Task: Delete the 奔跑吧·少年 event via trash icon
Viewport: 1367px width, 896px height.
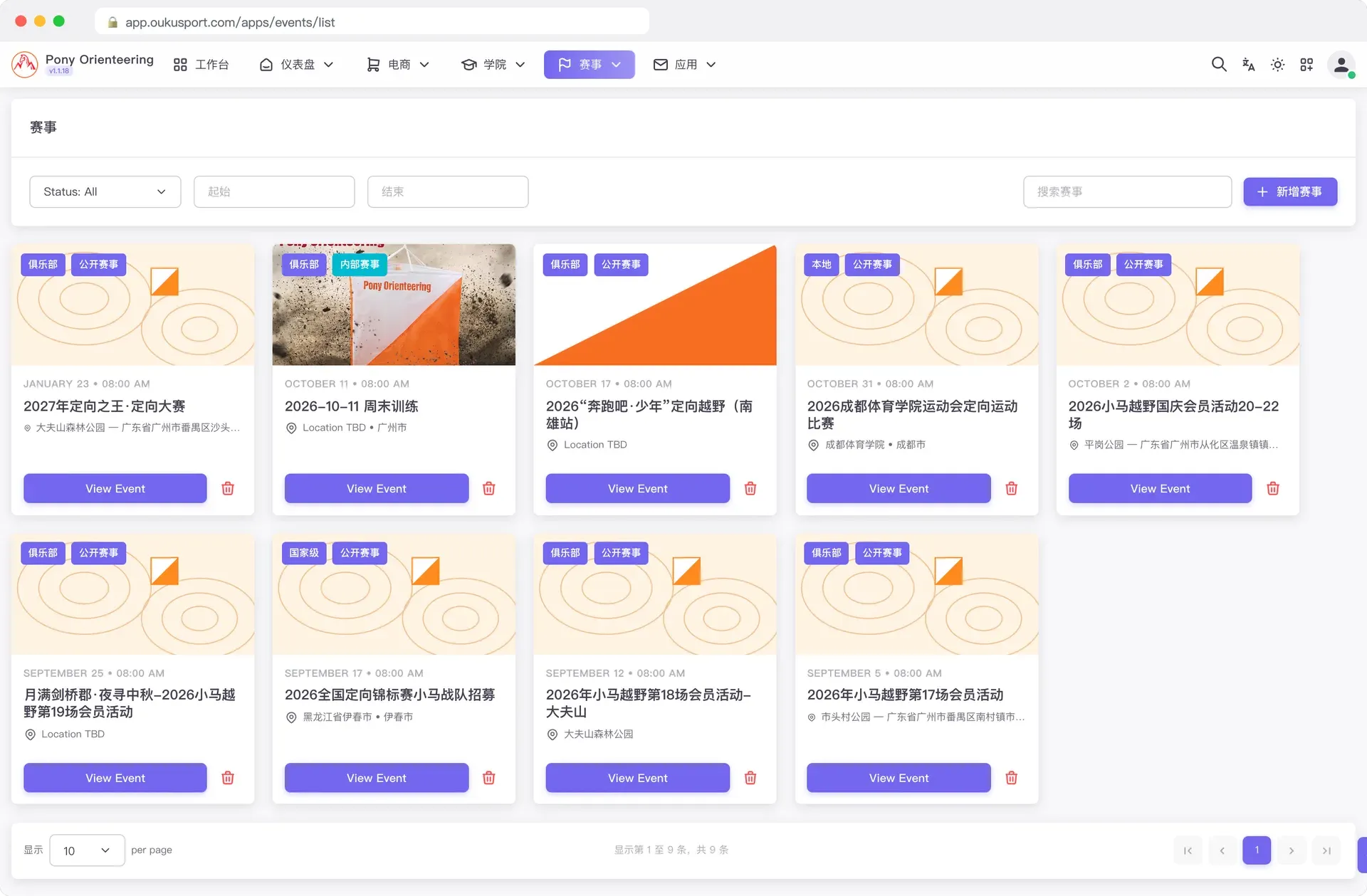Action: (x=750, y=488)
